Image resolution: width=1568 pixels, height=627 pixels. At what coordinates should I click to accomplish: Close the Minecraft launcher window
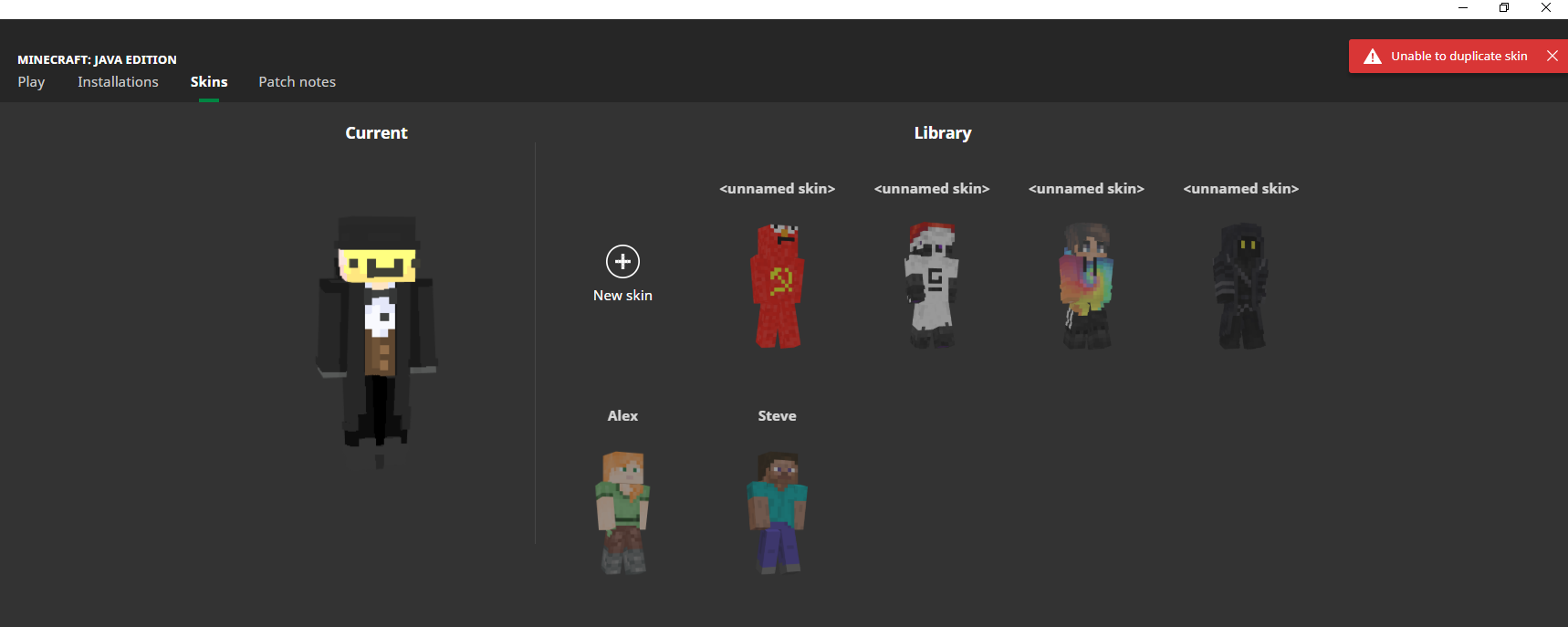tap(1546, 8)
